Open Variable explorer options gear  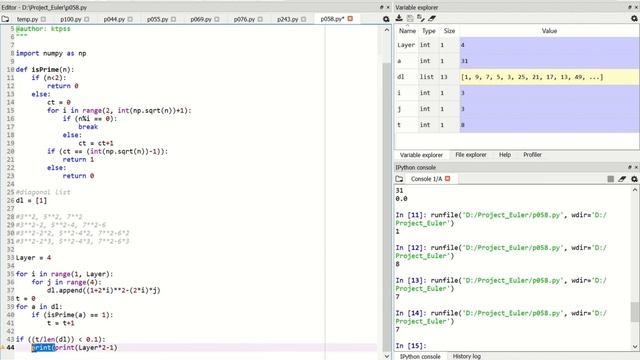[x=634, y=19]
